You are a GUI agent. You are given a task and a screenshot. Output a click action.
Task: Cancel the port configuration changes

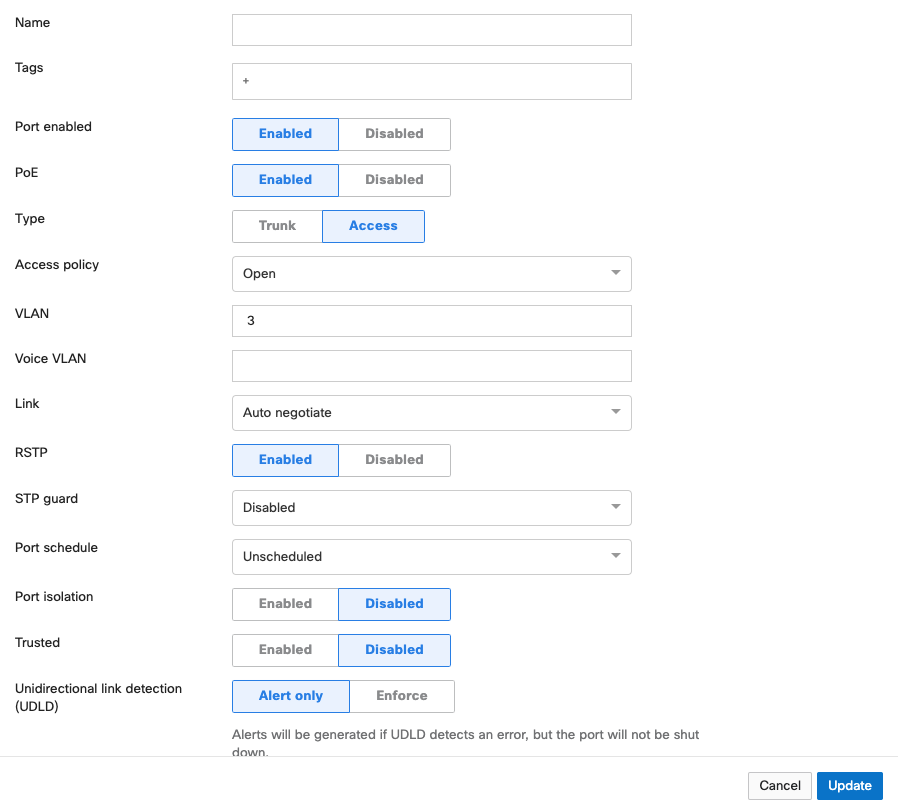click(779, 786)
